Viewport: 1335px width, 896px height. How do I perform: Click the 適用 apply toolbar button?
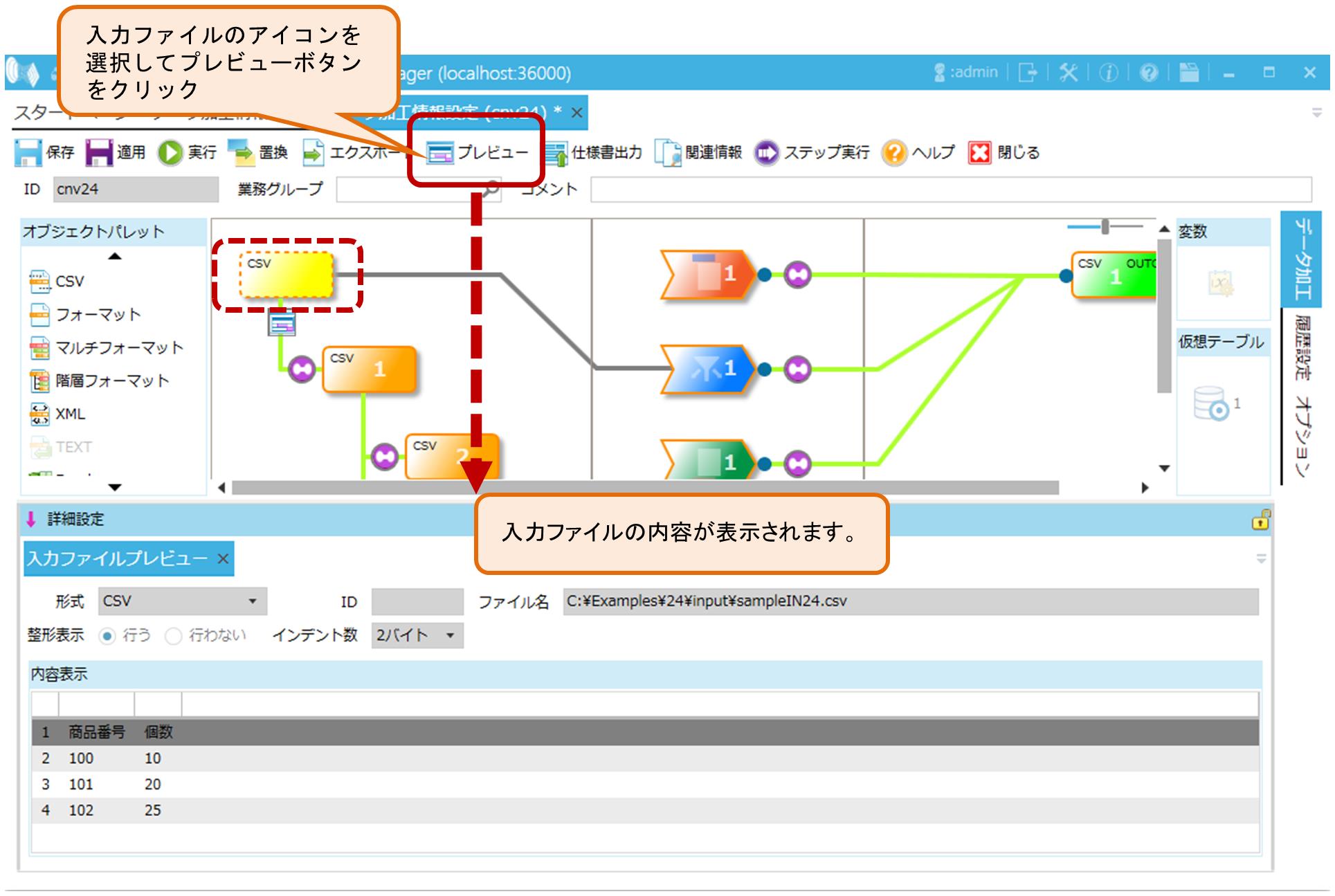point(116,152)
